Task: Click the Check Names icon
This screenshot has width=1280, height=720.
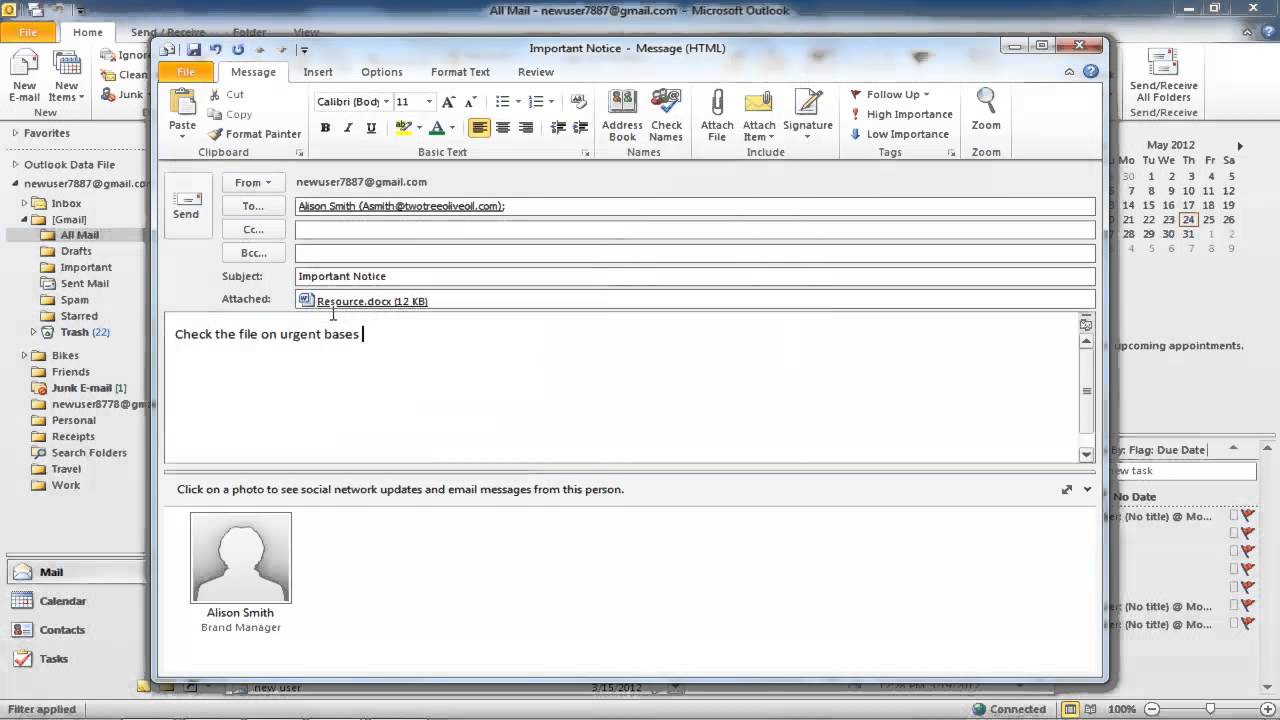Action: [x=666, y=103]
